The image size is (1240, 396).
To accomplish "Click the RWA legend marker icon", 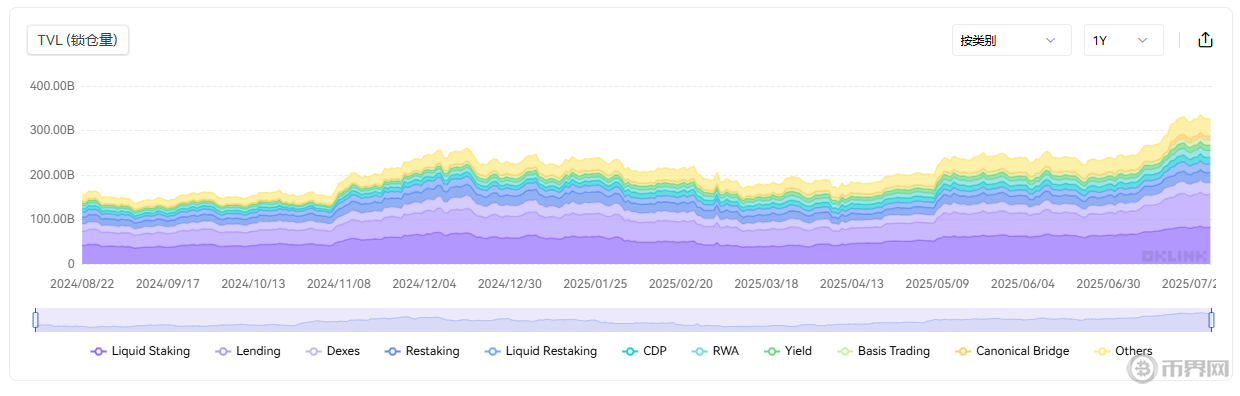I will pos(700,351).
